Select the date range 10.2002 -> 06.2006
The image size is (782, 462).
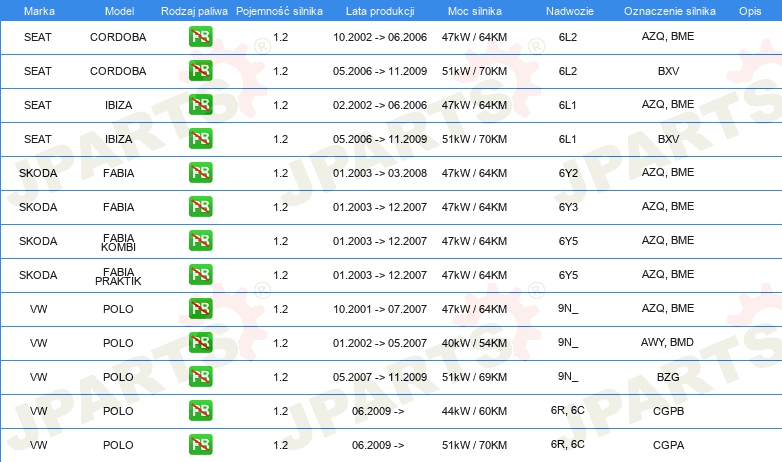tap(380, 37)
